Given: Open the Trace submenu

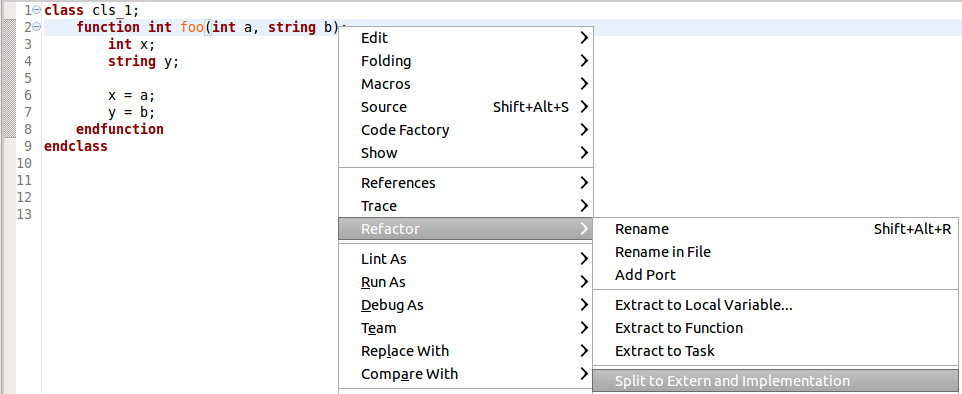Looking at the screenshot, I should click(x=466, y=206).
